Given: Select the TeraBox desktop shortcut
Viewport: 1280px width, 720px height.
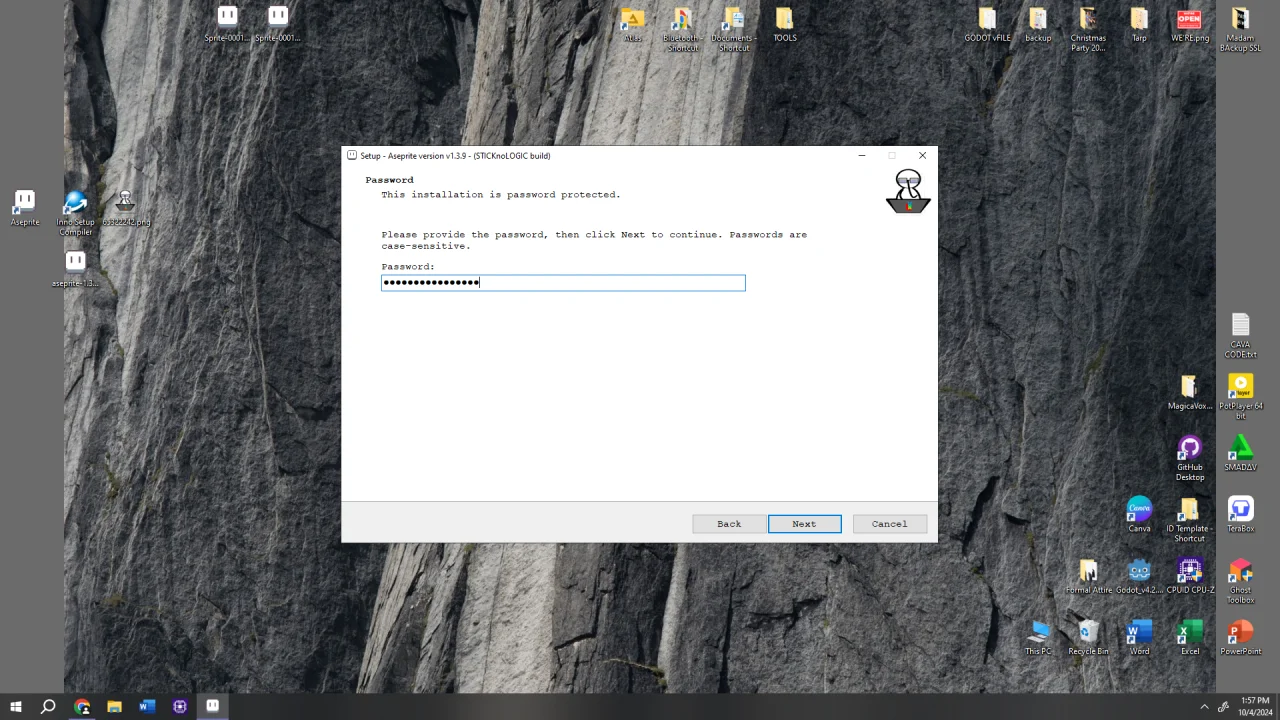Looking at the screenshot, I should [1240, 514].
